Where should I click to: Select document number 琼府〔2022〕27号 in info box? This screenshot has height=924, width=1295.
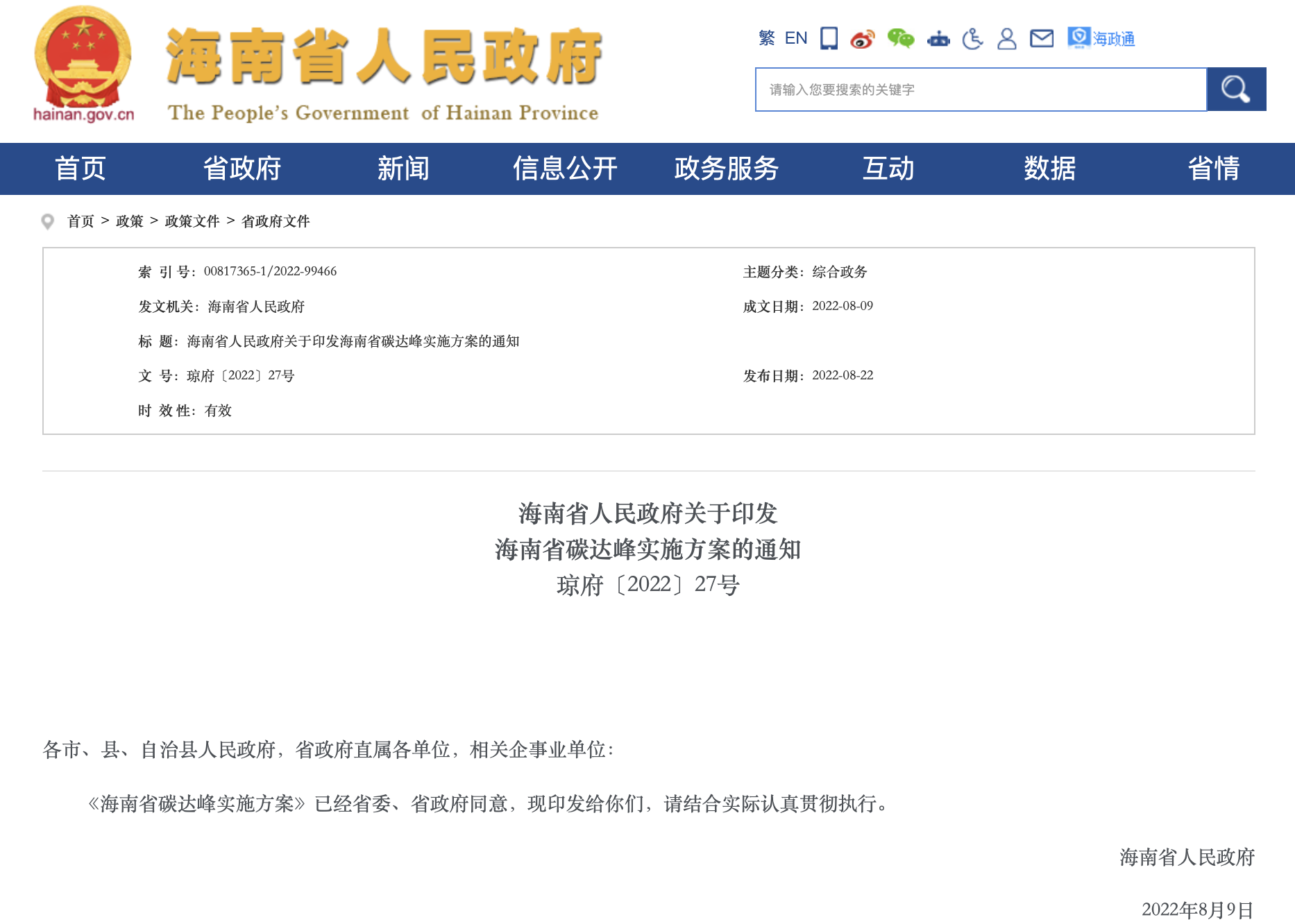pyautogui.click(x=241, y=375)
